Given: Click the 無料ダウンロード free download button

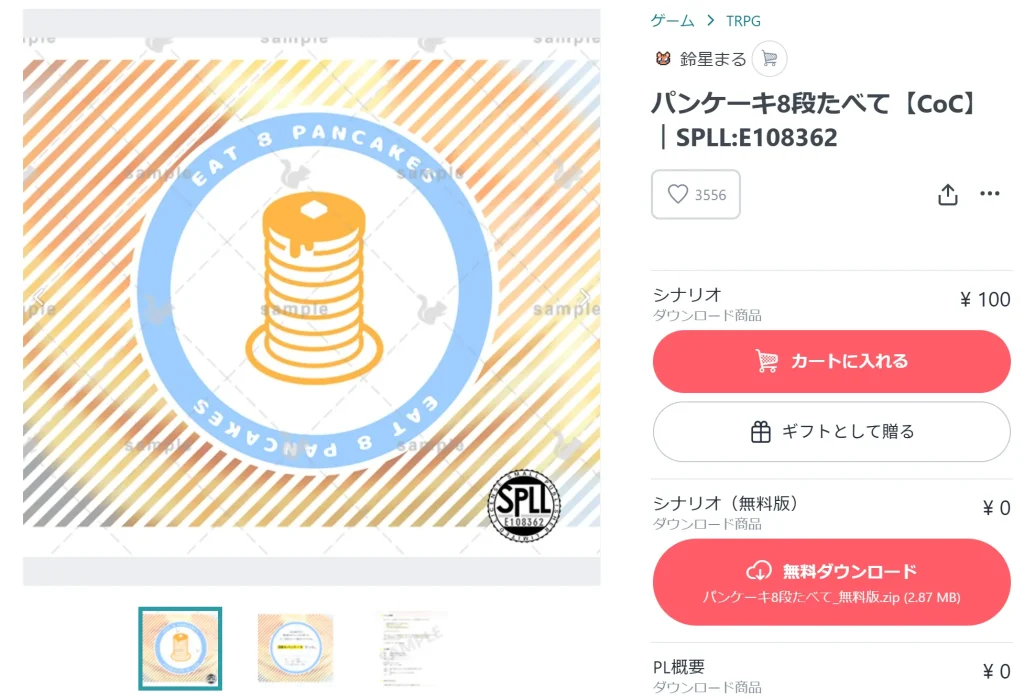Looking at the screenshot, I should 831,582.
